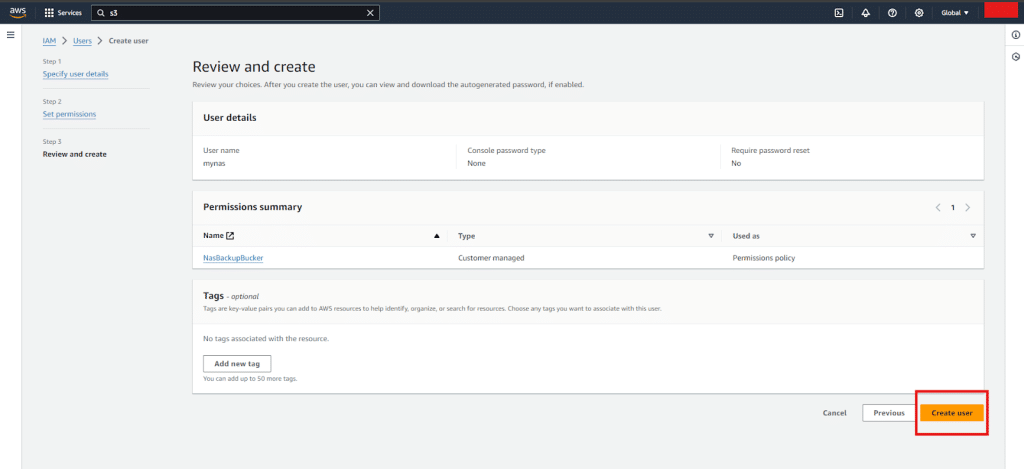This screenshot has width=1024, height=469.
Task: Expand the Global region dropdown
Action: (955, 13)
